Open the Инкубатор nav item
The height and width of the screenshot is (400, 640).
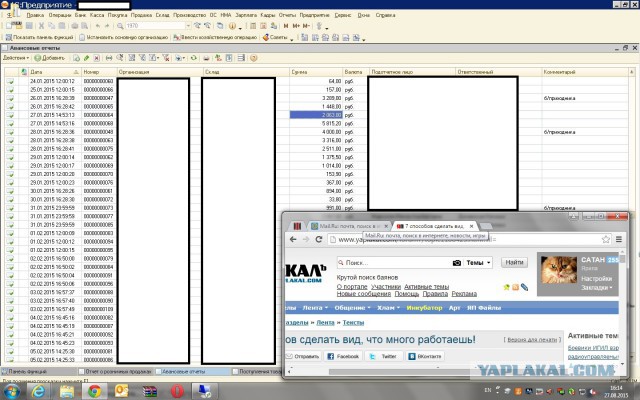click(424, 308)
